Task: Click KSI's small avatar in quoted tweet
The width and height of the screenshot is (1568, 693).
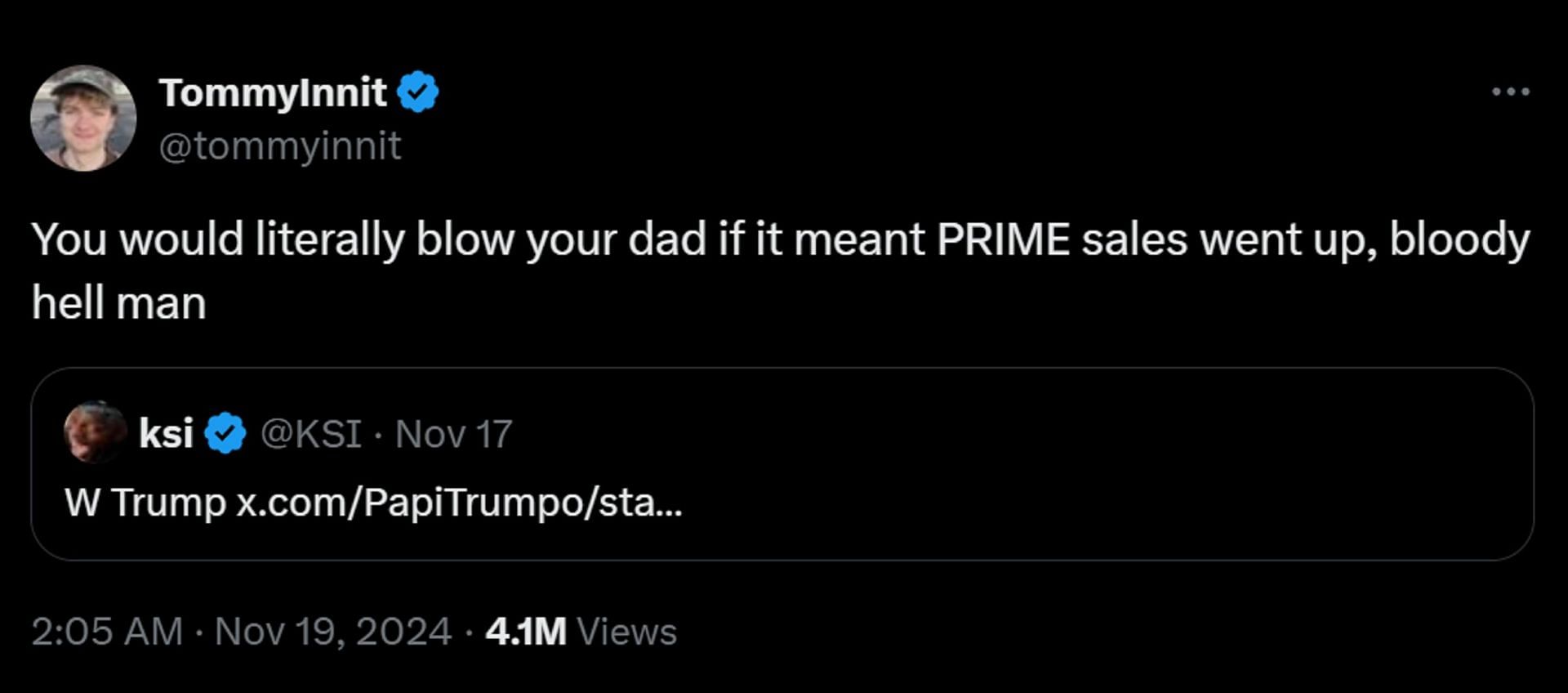Action: (x=95, y=432)
